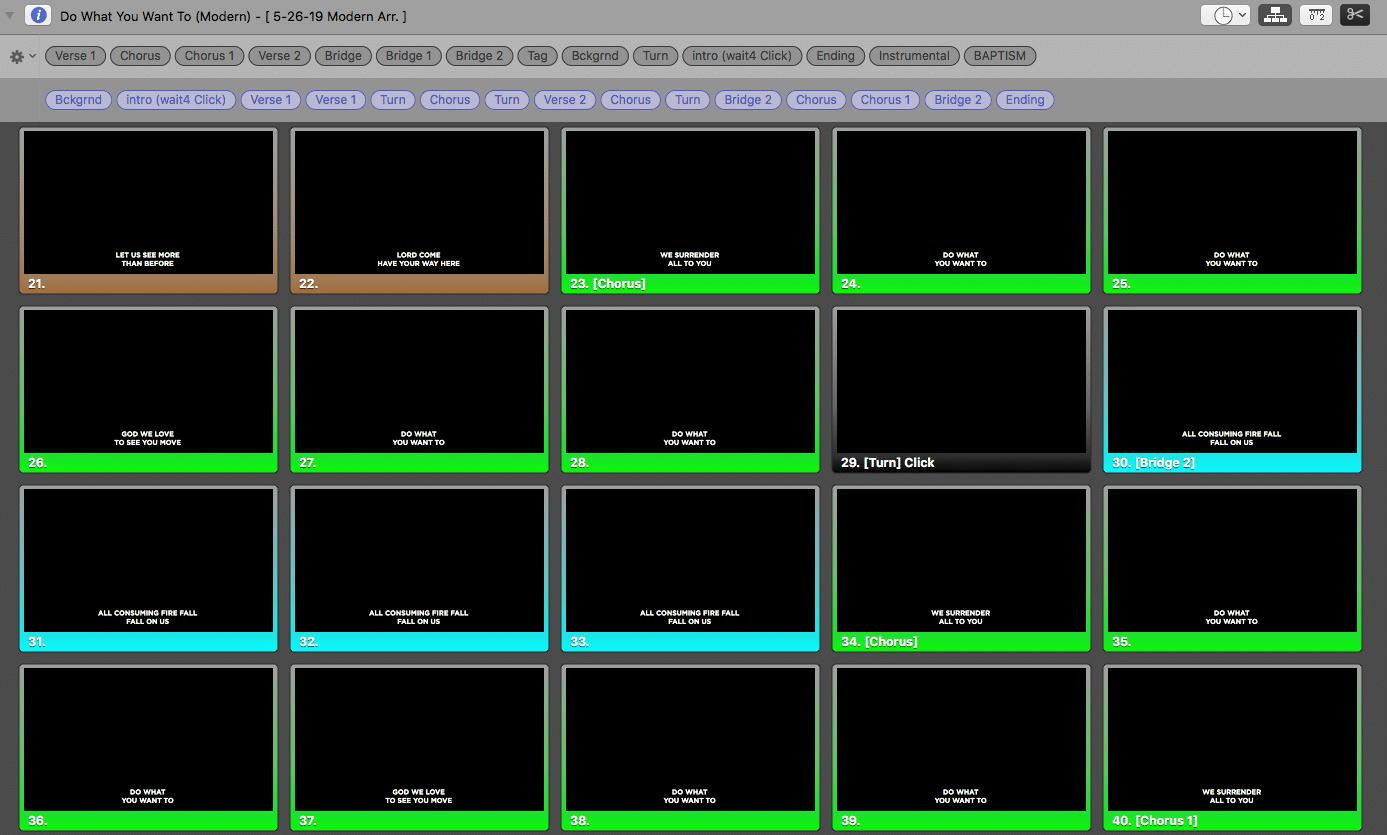
Task: Go to slide number 27
Action: point(419,389)
